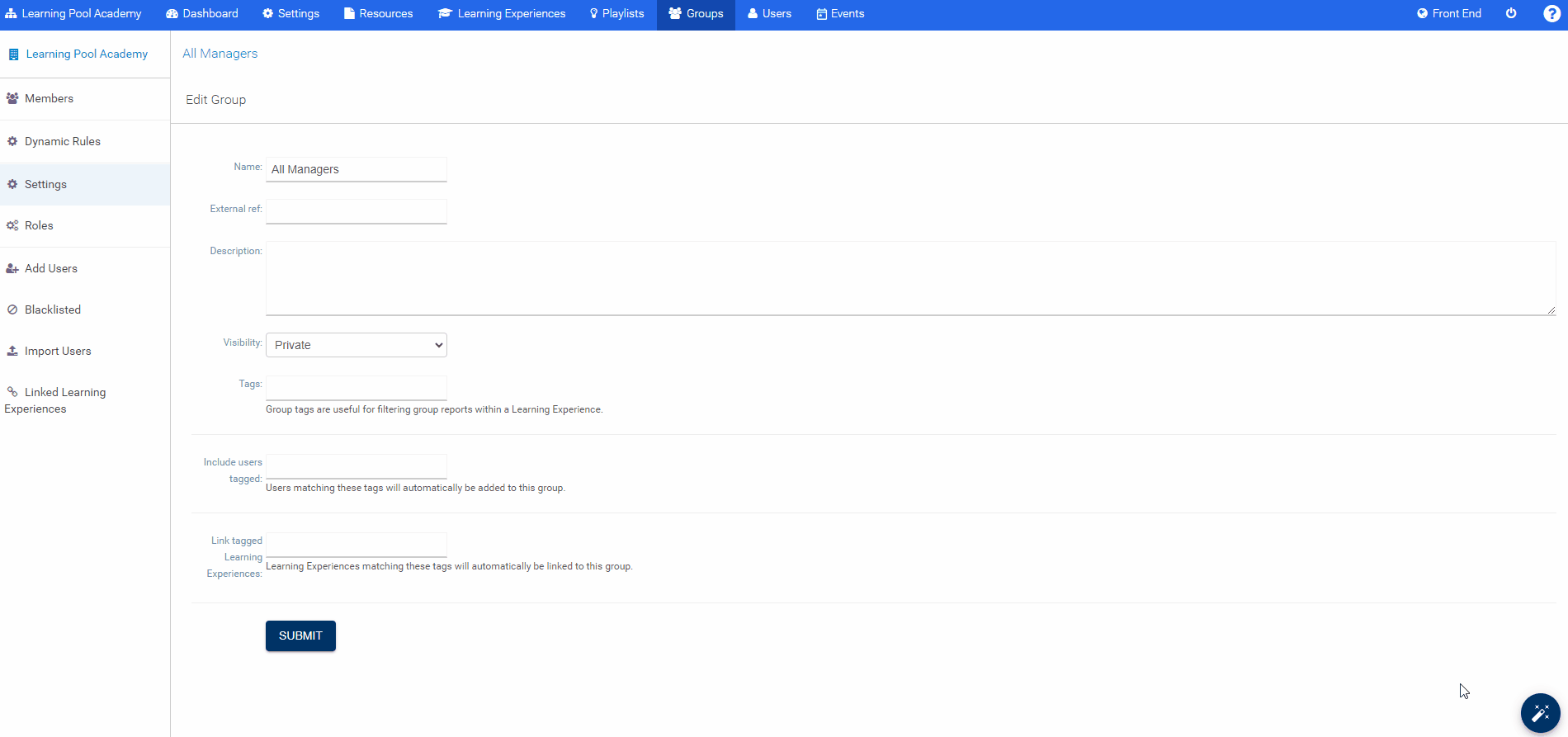This screenshot has width=1568, height=737.
Task: Focus the Description text area
Action: click(910, 278)
